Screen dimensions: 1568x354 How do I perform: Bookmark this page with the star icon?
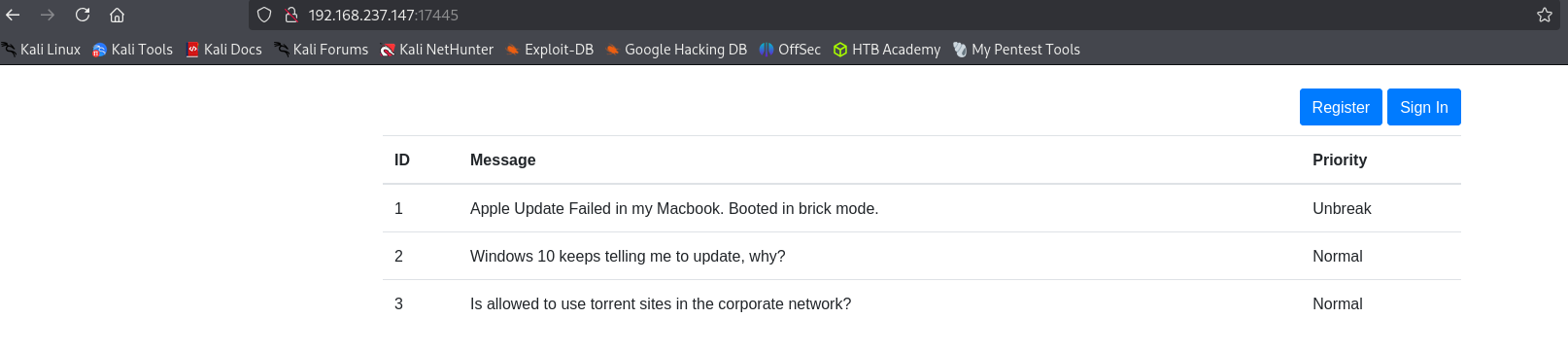pos(1545,15)
